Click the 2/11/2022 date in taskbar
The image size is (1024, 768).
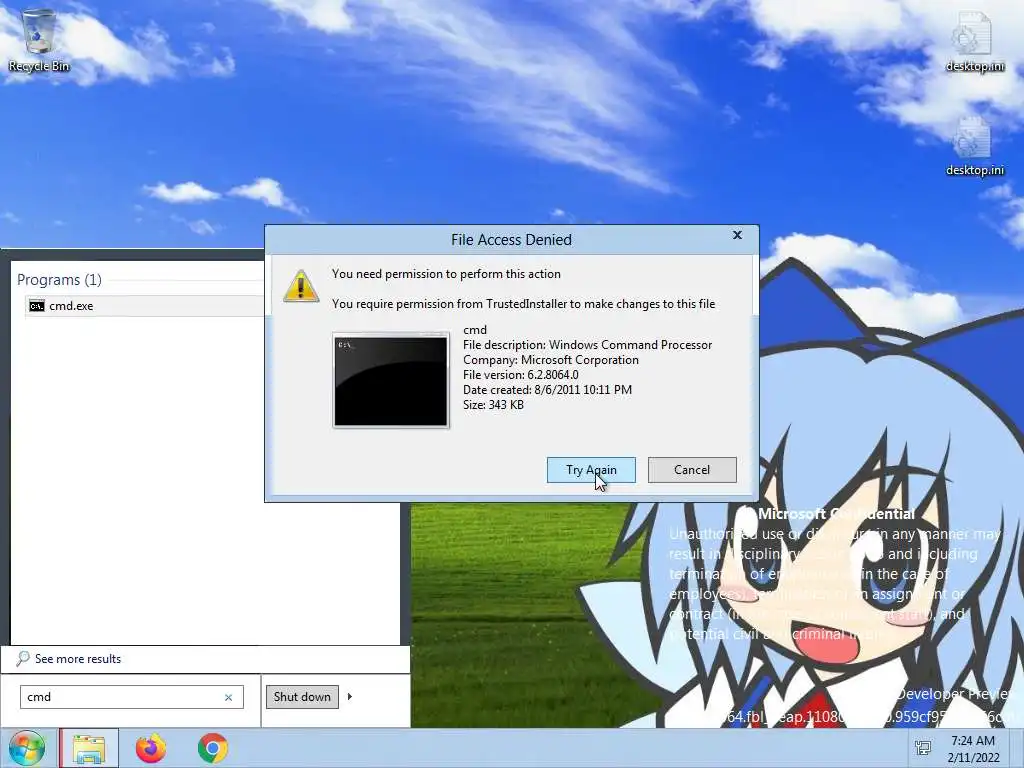pyautogui.click(x=973, y=758)
